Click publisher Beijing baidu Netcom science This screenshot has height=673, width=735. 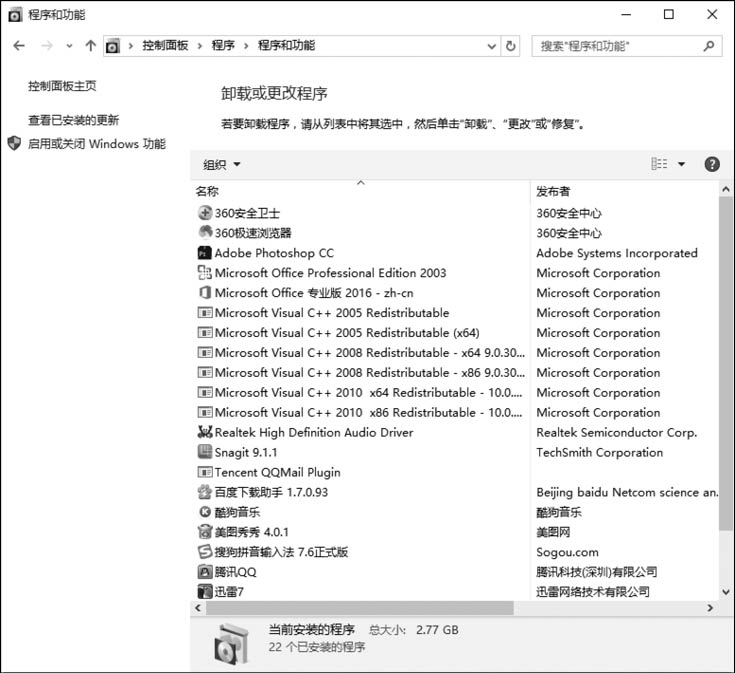pos(627,492)
